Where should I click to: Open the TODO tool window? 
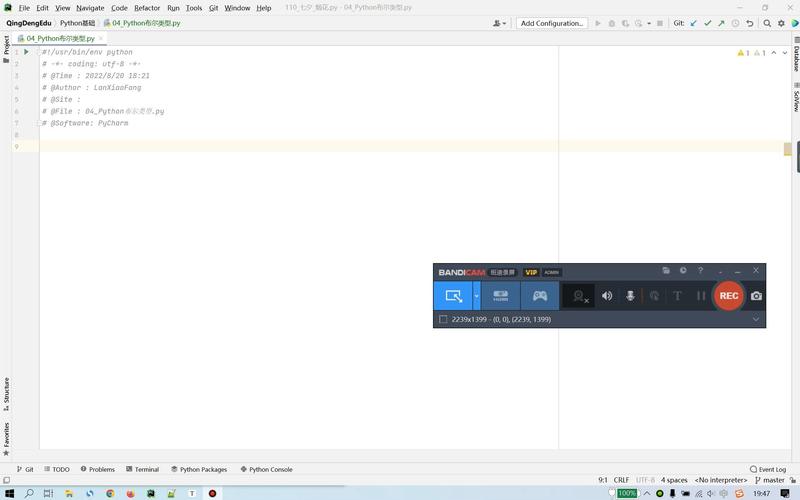coord(57,469)
